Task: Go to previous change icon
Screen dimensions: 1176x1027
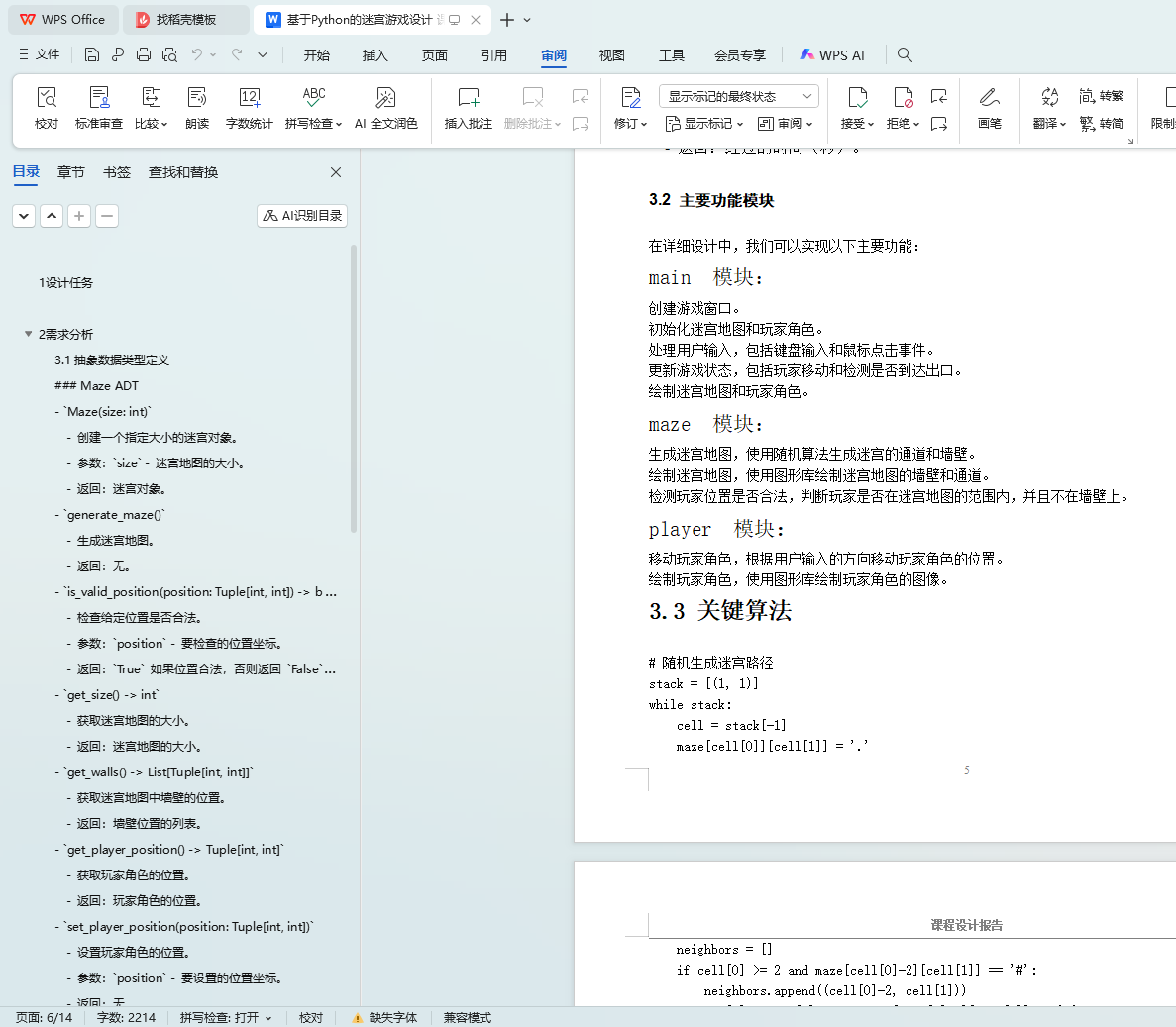Action: point(939,96)
